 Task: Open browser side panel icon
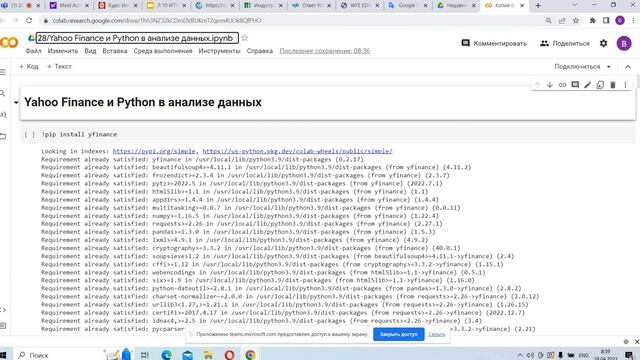click(x=606, y=20)
